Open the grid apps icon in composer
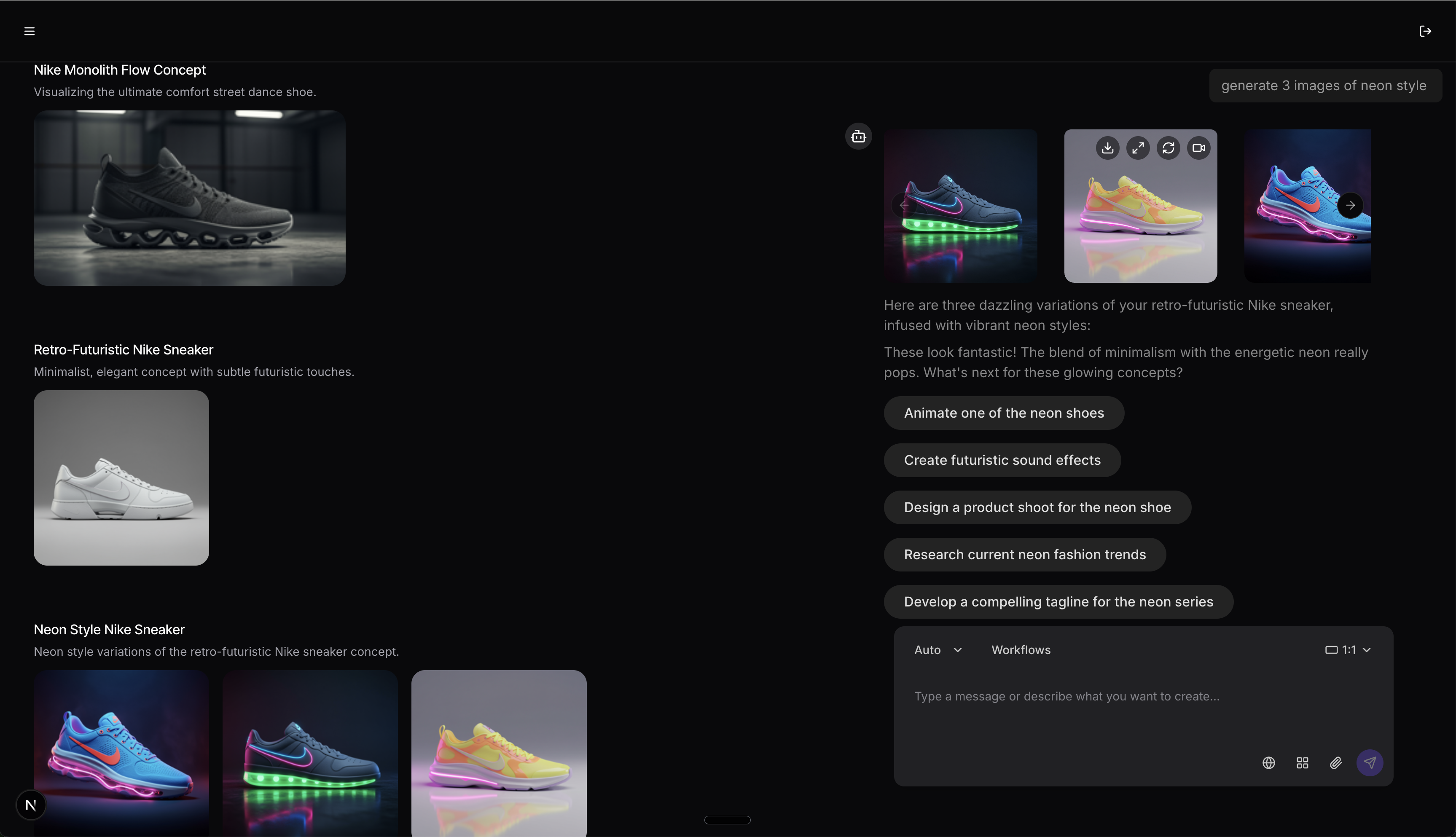Image resolution: width=1456 pixels, height=837 pixels. (1303, 762)
